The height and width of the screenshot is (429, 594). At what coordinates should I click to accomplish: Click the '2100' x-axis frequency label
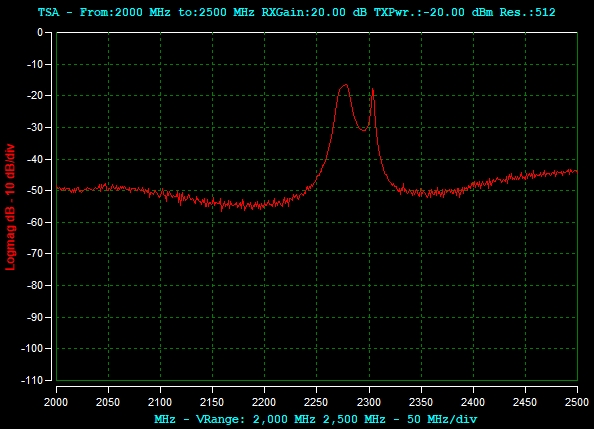pos(160,402)
